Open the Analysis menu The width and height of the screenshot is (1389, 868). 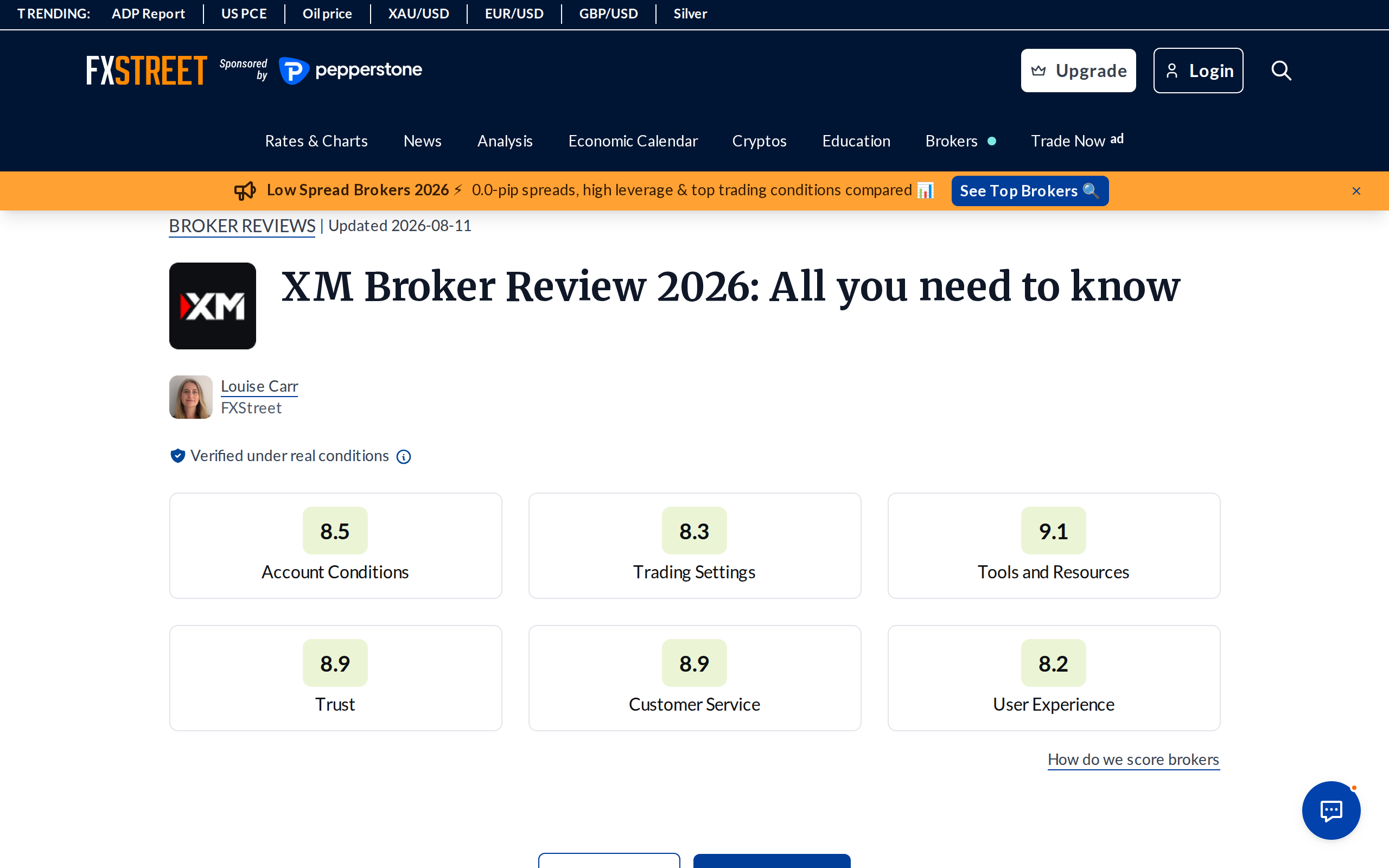point(505,141)
